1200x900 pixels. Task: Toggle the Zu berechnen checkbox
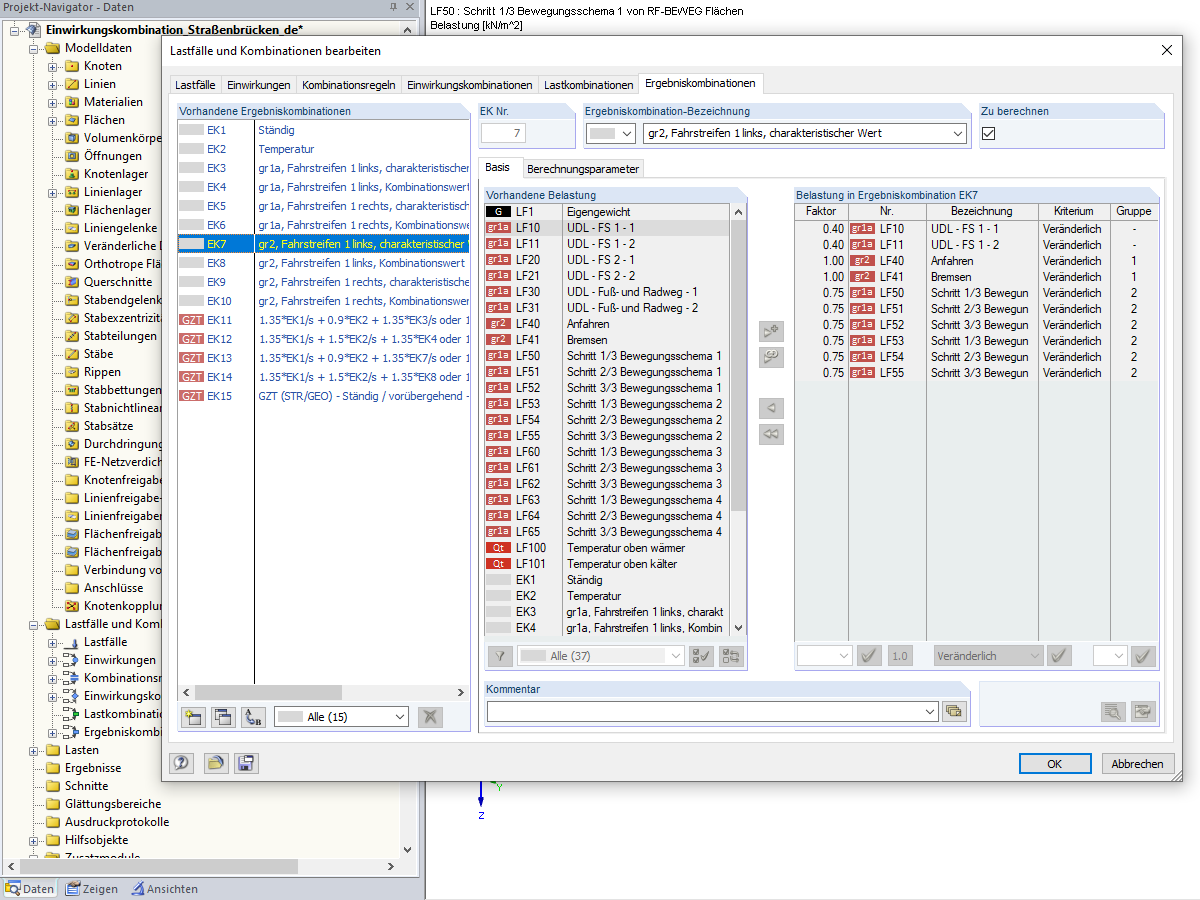989,133
